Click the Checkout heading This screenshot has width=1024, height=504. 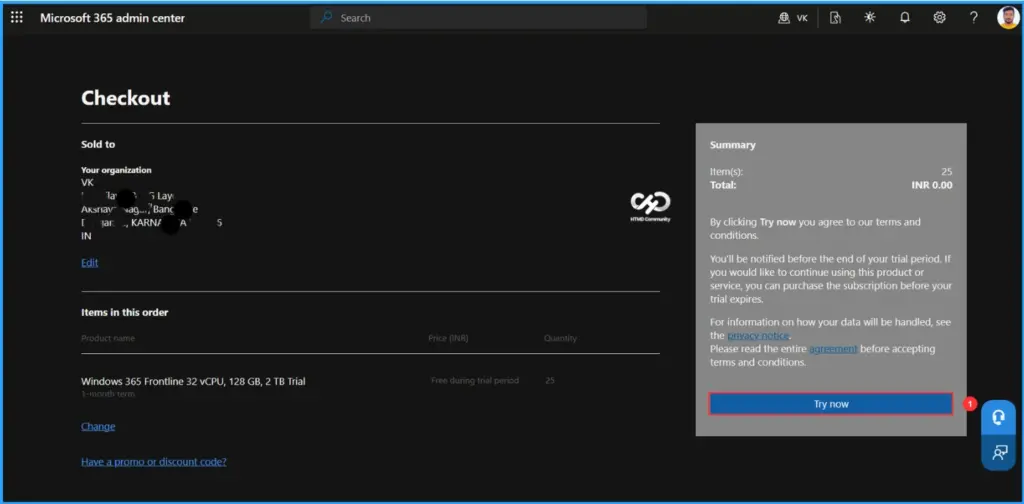tap(125, 98)
